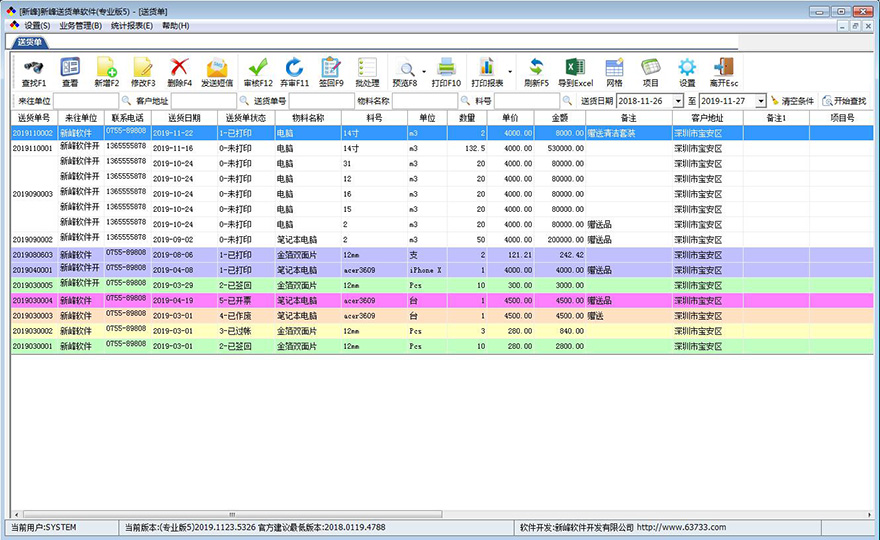Click the 物料名称 input field
The image size is (880, 540).
(x=425, y=101)
